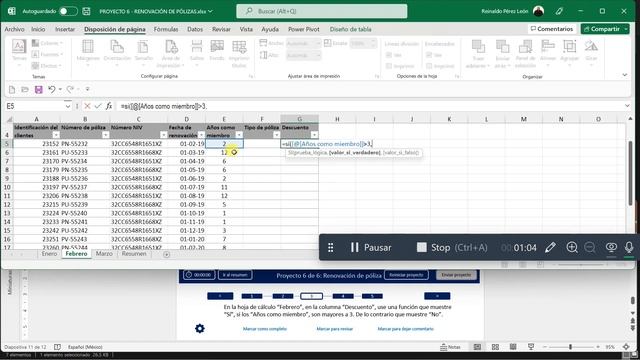Image resolution: width=640 pixels, height=360 pixels.
Task: Open the Área de impresión menu
Action: coord(171,53)
